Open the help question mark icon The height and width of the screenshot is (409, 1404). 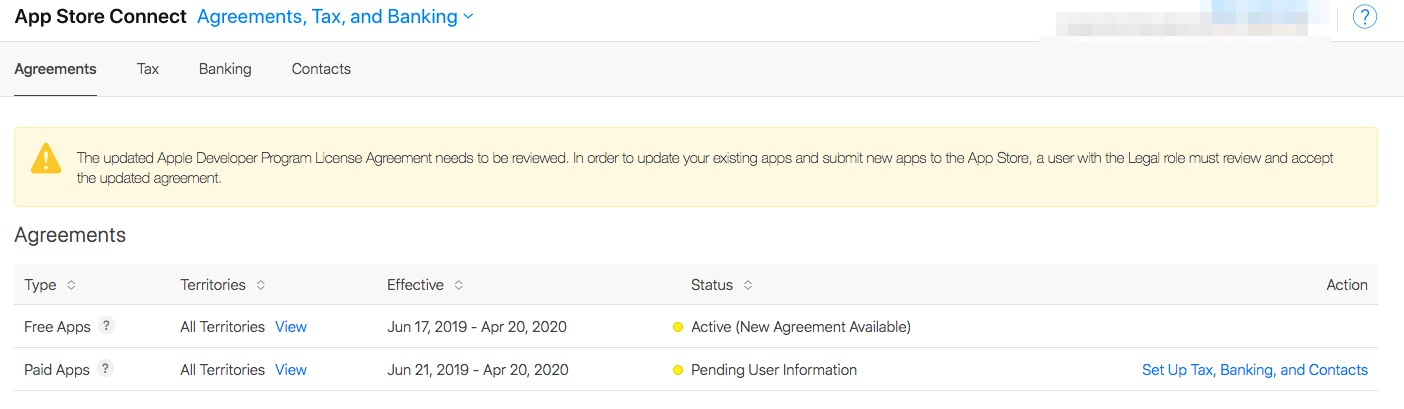click(1365, 17)
